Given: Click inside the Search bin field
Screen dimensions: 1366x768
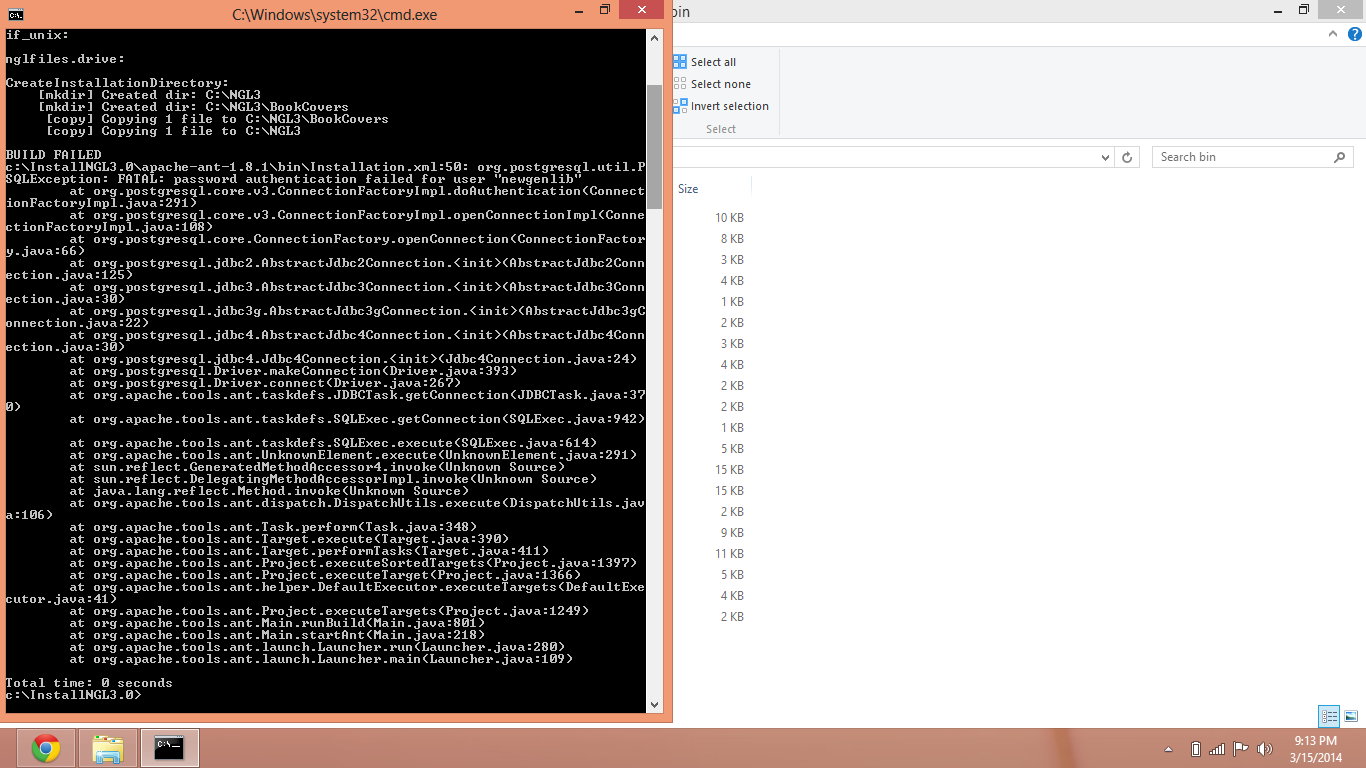Looking at the screenshot, I should pyautogui.click(x=1240, y=157).
